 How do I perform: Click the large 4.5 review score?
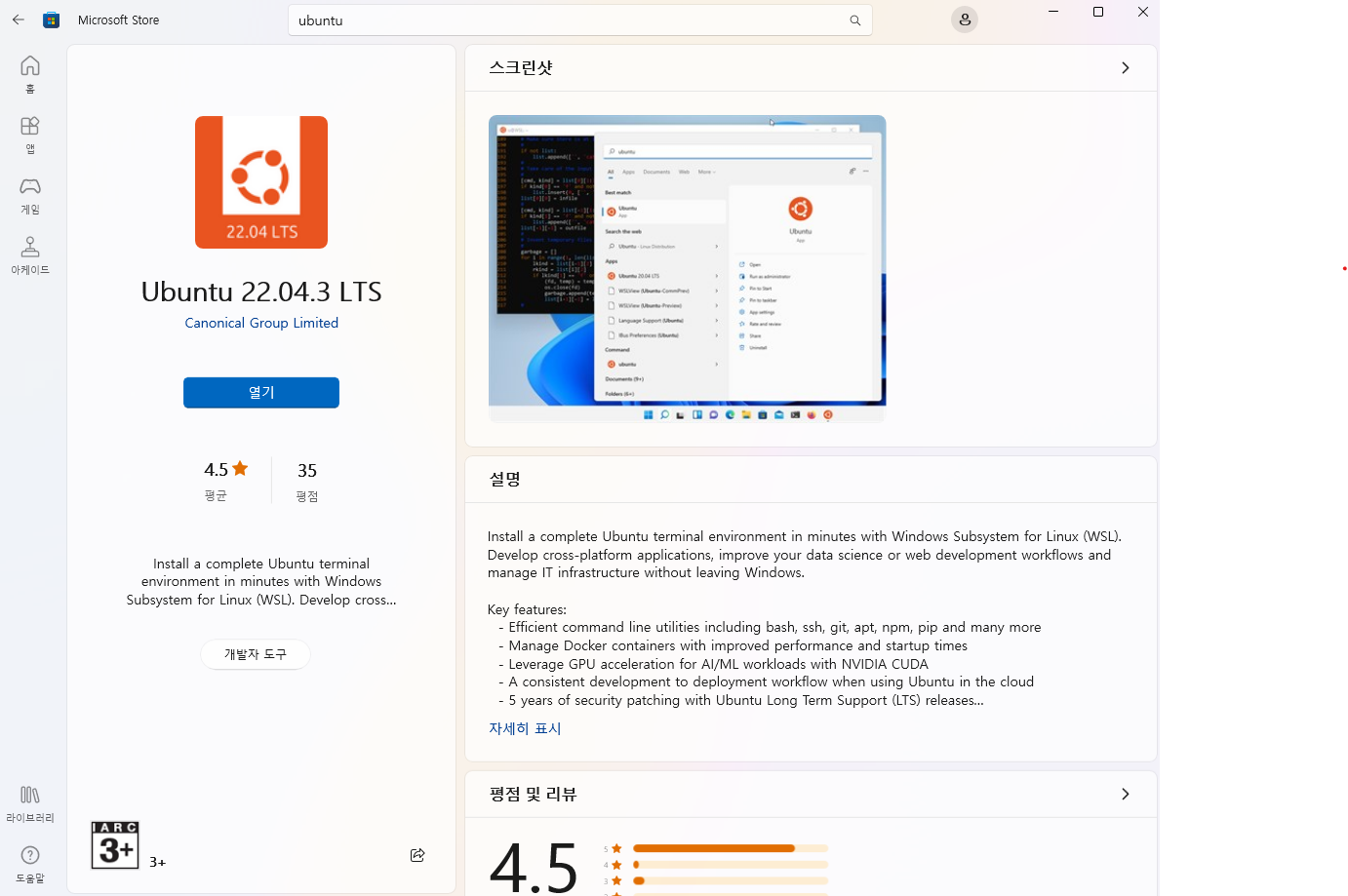pos(535,867)
